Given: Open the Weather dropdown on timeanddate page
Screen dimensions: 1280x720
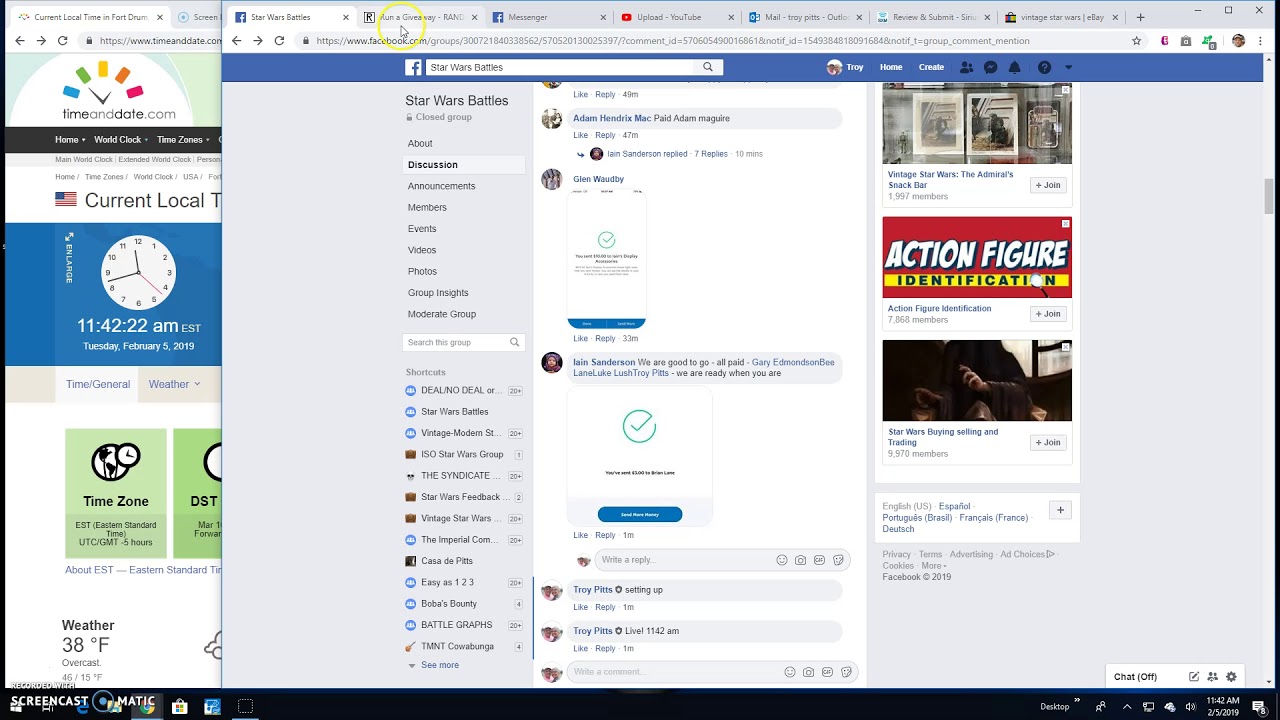Looking at the screenshot, I should click(174, 384).
